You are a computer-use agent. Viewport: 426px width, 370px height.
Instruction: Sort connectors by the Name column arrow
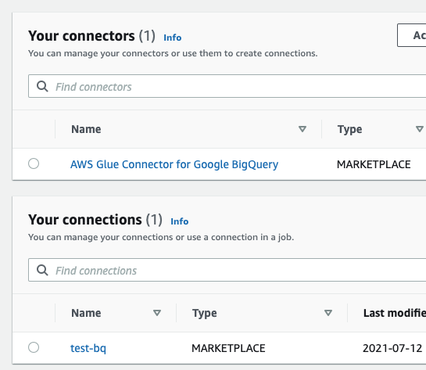click(x=302, y=129)
